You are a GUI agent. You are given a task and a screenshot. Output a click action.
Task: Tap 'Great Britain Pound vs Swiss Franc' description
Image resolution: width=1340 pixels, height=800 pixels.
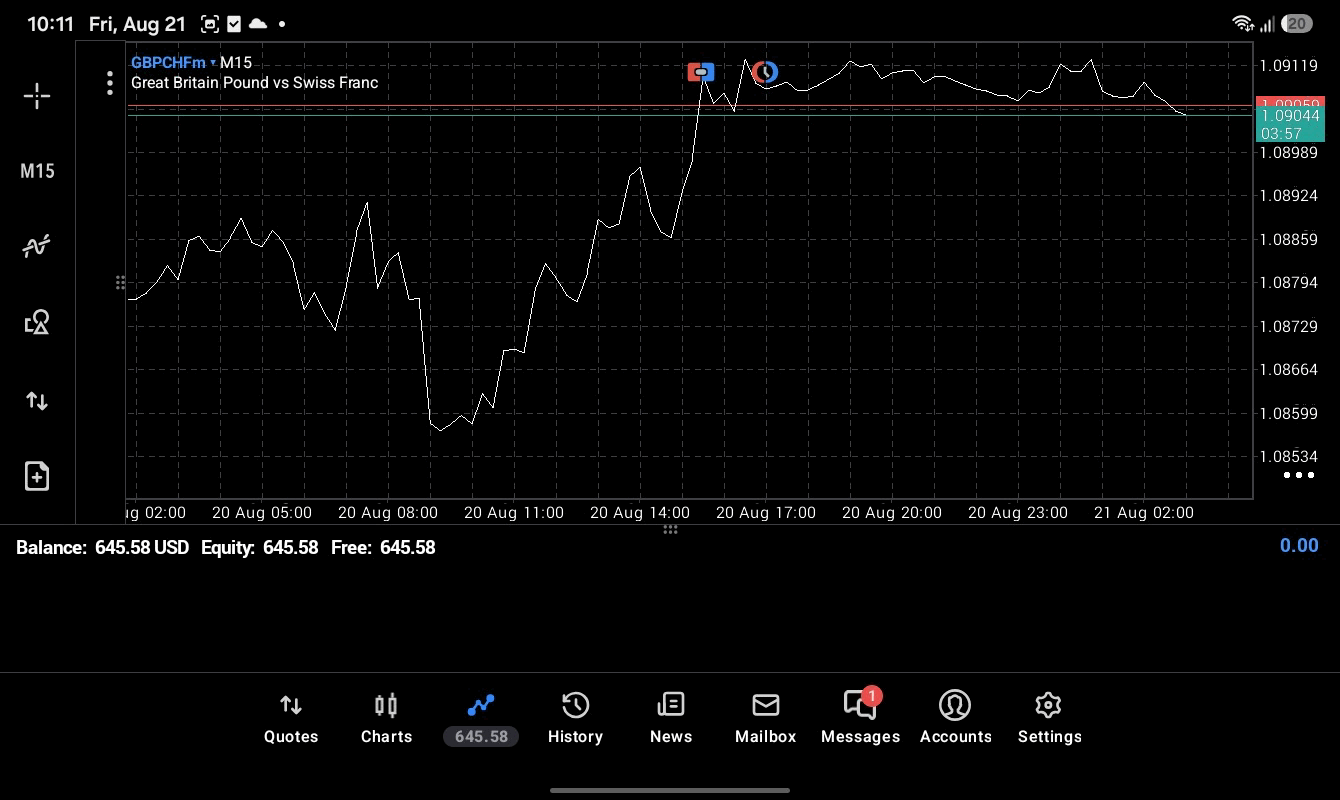click(x=255, y=83)
